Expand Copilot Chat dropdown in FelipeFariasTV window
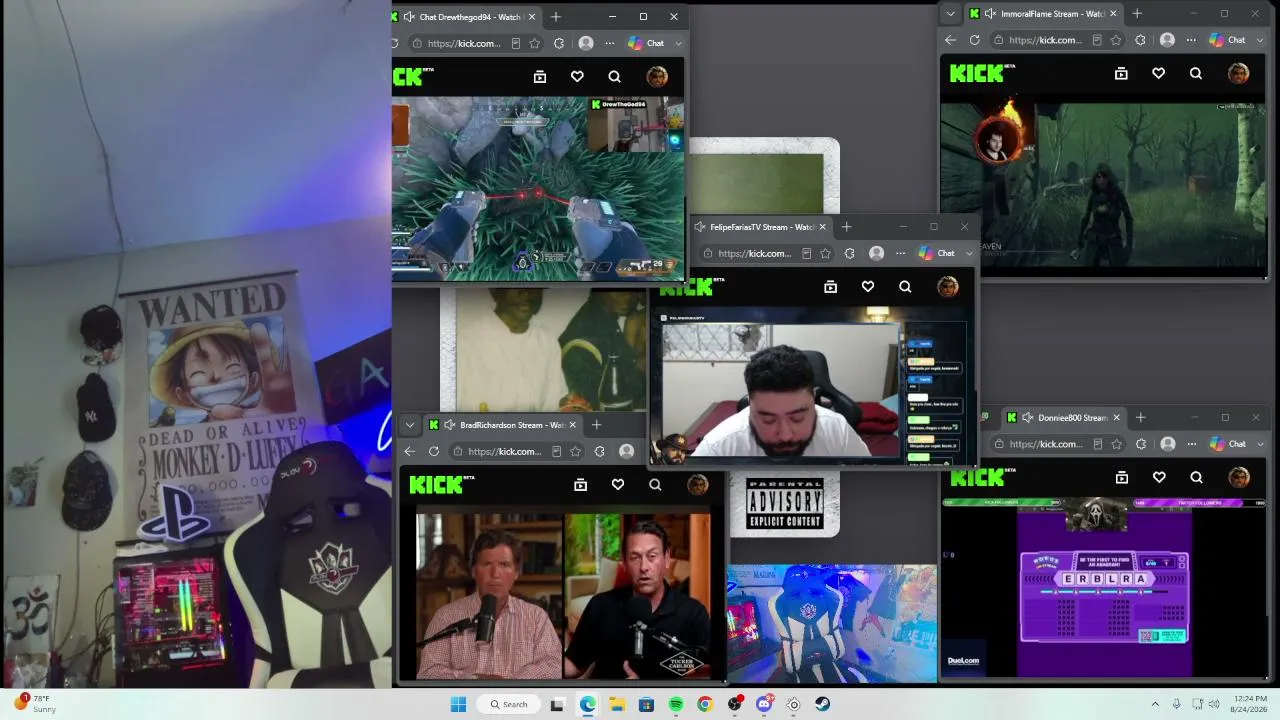 (x=969, y=254)
